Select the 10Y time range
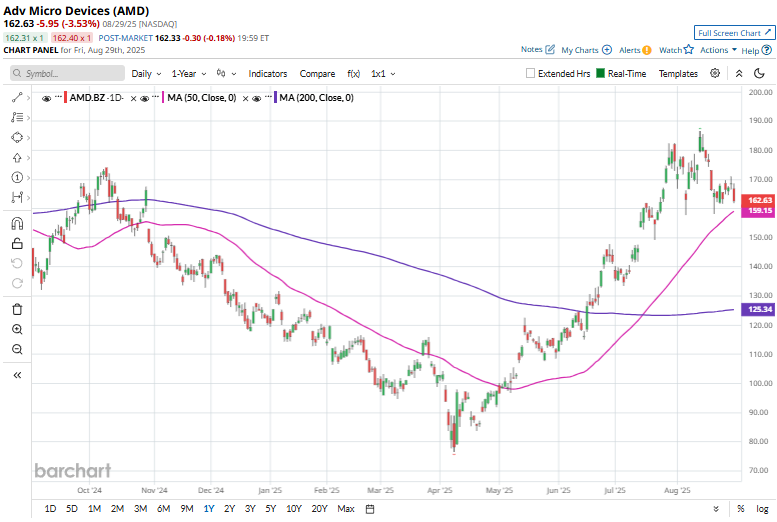The height and width of the screenshot is (522, 777). pos(293,509)
